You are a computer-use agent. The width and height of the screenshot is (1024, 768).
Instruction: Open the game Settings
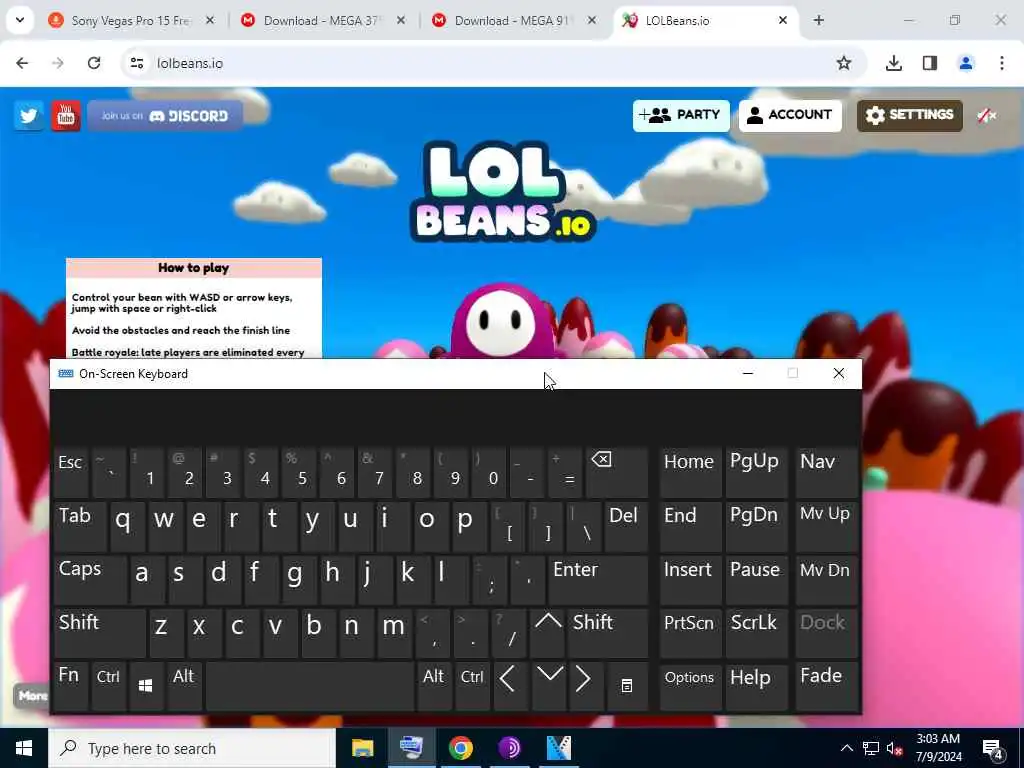click(x=910, y=116)
